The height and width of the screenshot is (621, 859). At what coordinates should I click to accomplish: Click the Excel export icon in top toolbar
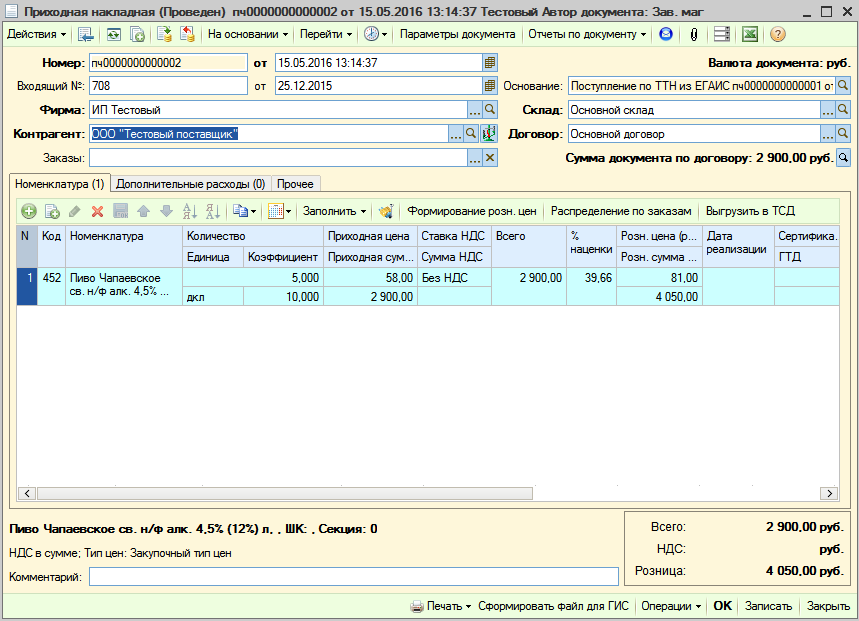tap(750, 34)
